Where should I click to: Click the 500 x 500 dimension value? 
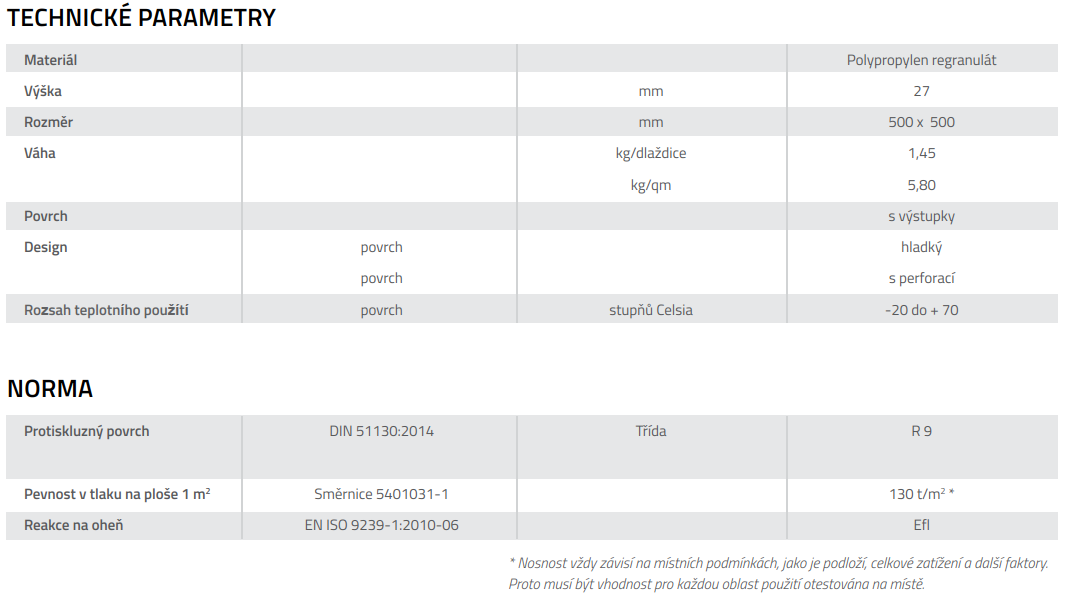[x=921, y=122]
